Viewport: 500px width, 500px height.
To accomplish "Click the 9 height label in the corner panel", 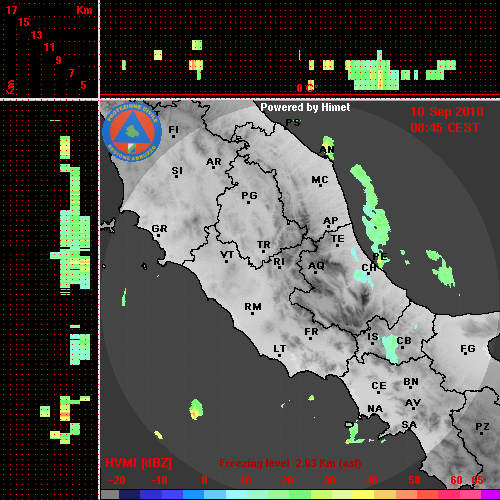I will pos(59,60).
